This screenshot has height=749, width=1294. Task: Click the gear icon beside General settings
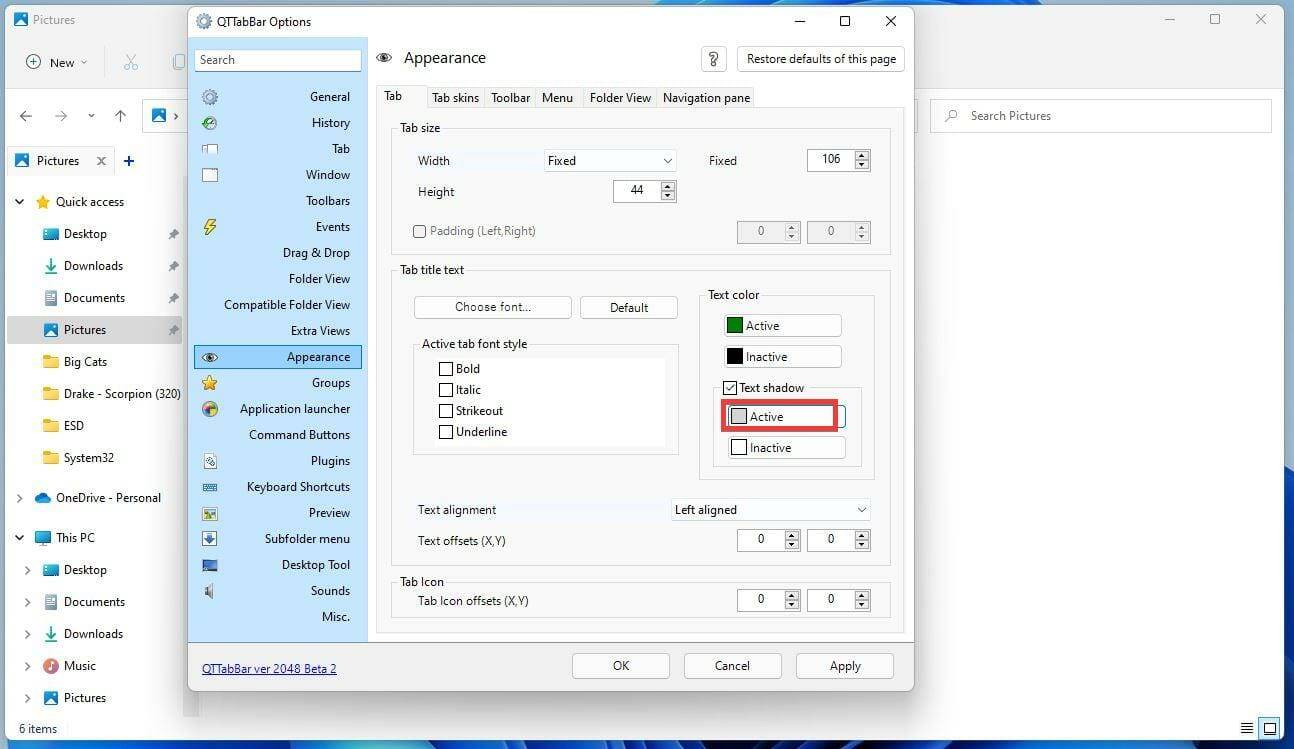pyautogui.click(x=210, y=97)
